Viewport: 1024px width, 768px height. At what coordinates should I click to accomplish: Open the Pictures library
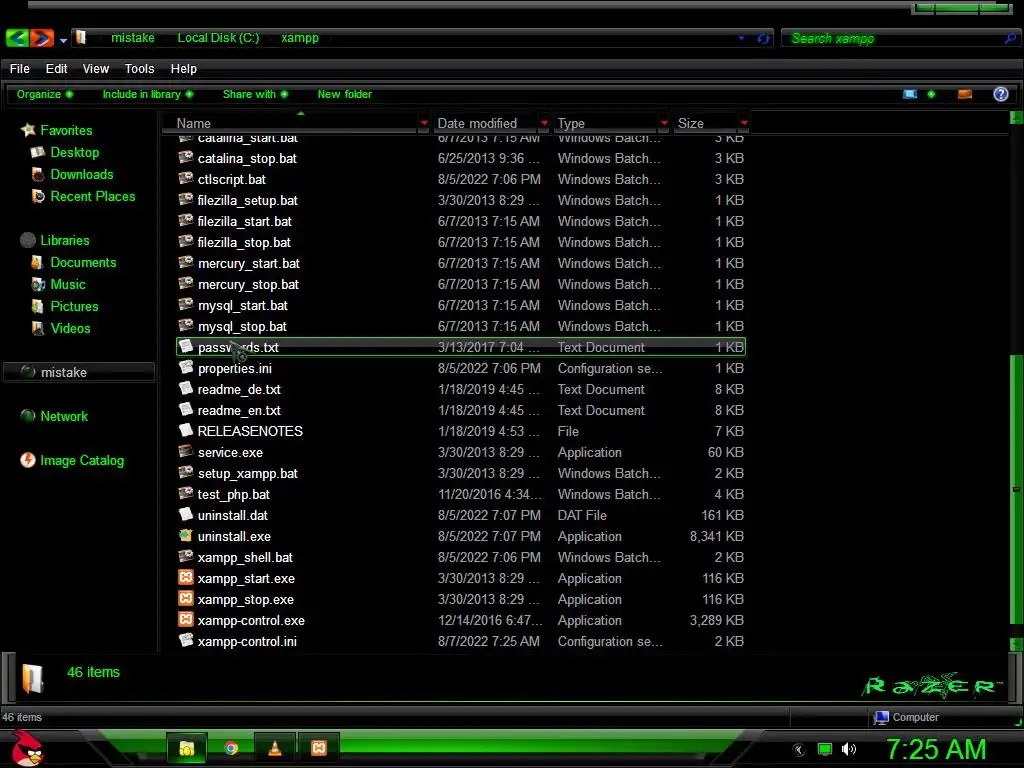tap(74, 306)
